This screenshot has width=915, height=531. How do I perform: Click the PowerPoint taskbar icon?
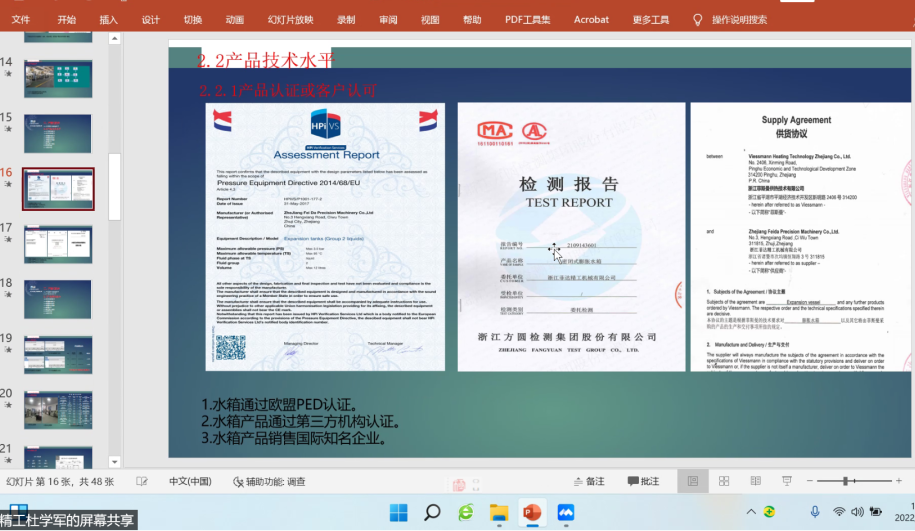(532, 512)
